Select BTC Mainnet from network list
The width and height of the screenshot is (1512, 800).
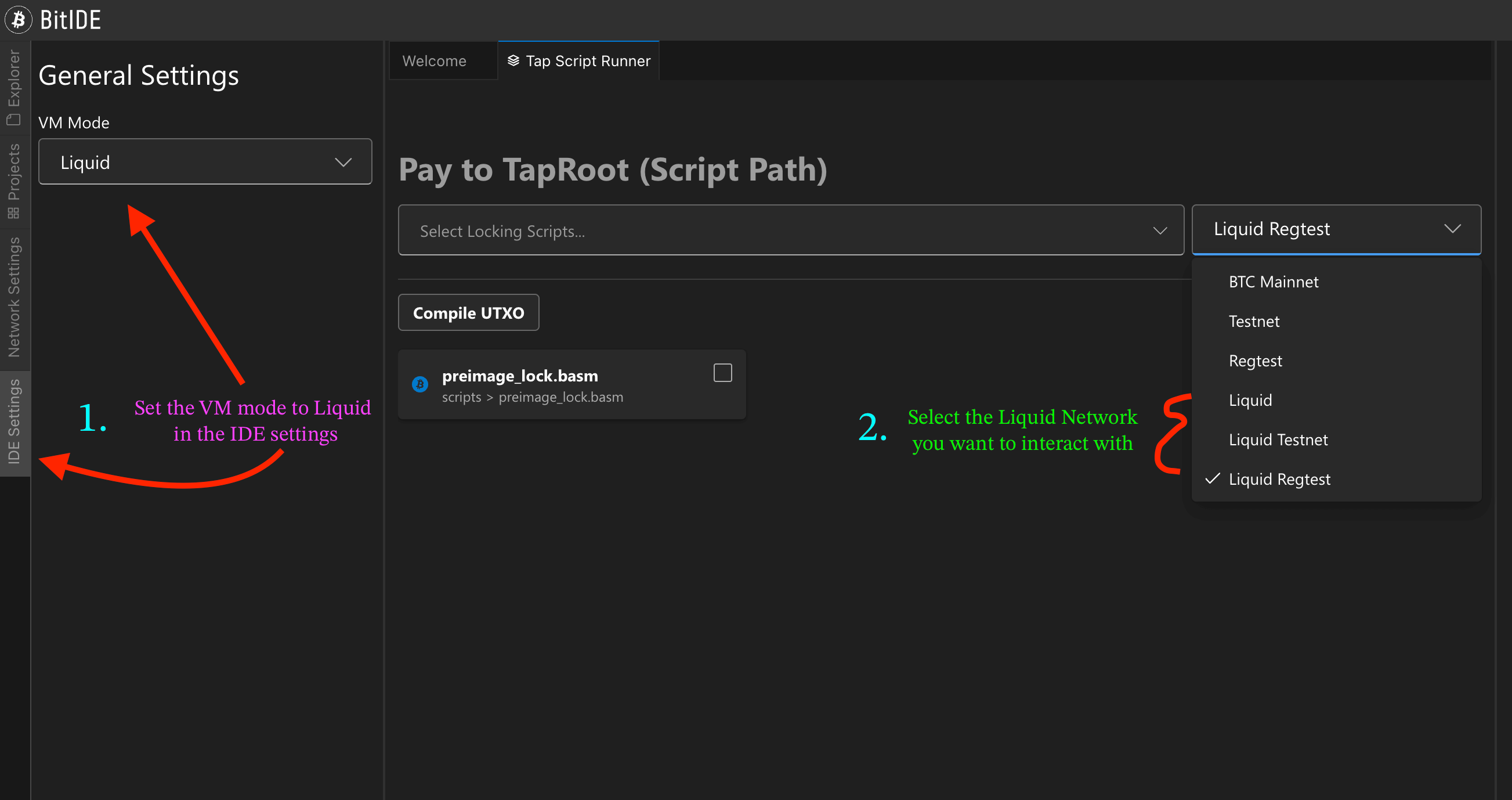pos(1336,282)
